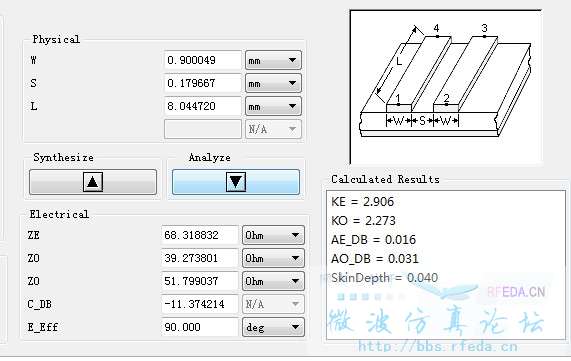Click the W value field 0.900049
The height and width of the screenshot is (361, 571).
(203, 60)
